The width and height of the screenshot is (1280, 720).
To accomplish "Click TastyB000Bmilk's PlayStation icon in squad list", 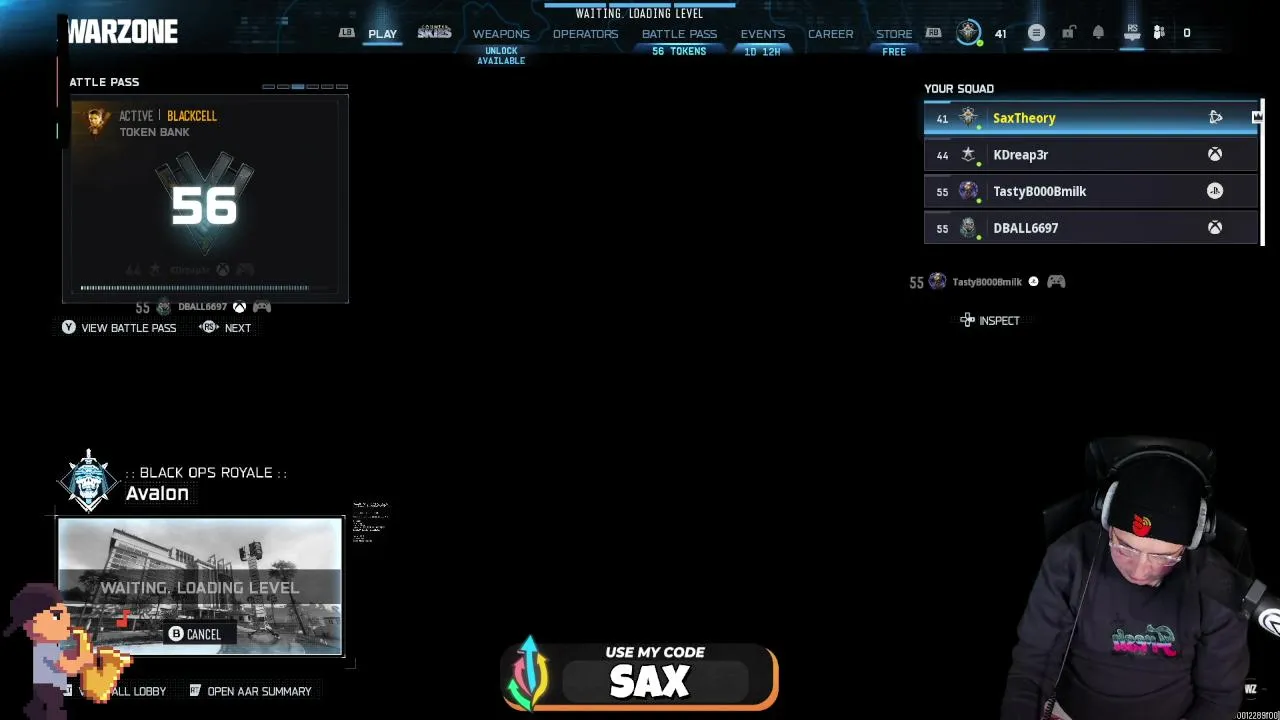I will pos(1215,191).
